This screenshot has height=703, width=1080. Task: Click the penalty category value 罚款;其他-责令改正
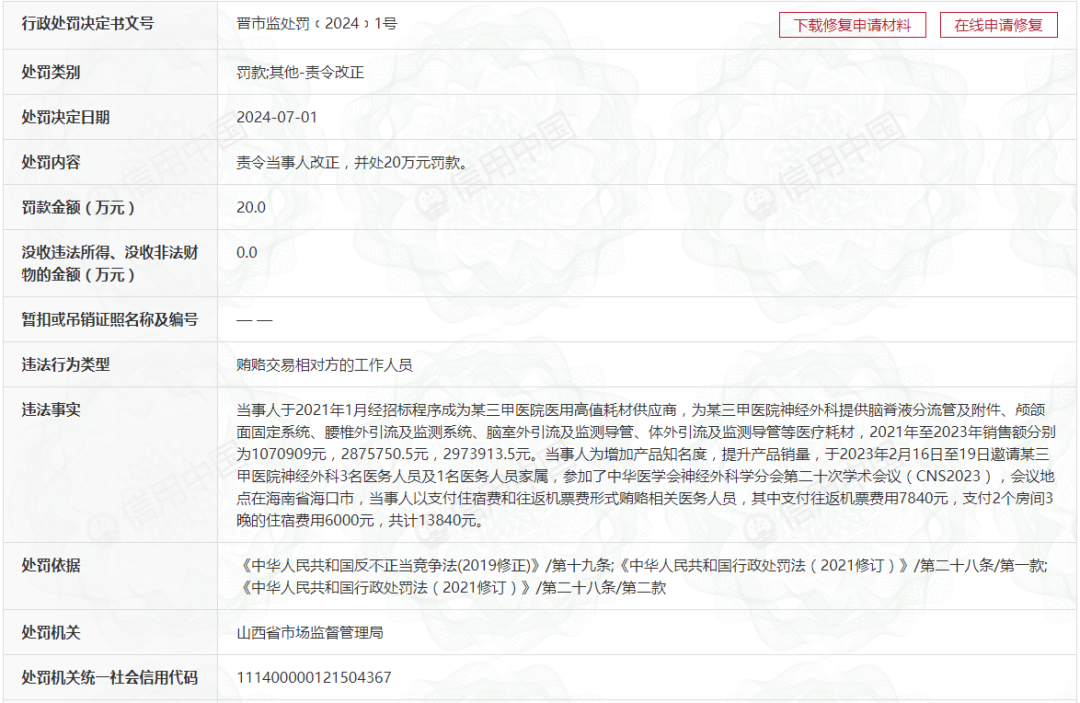click(x=300, y=72)
